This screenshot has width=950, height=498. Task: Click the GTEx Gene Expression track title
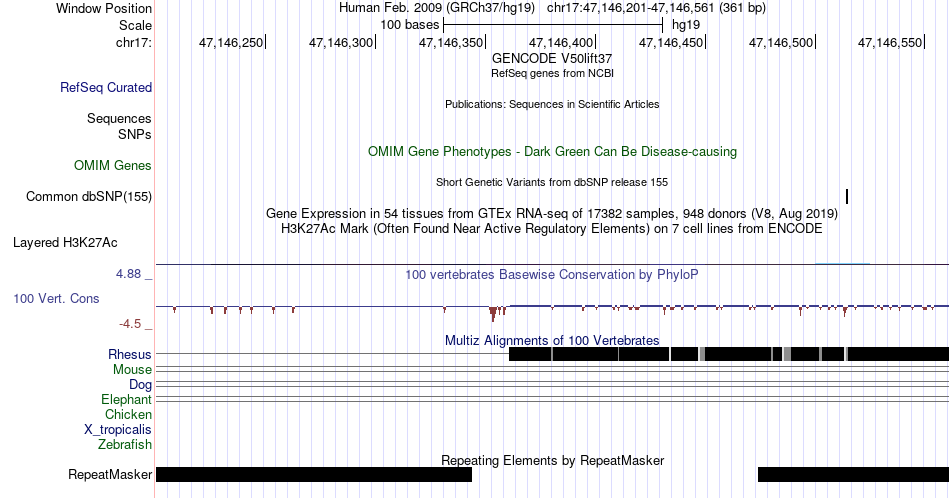coord(552,214)
